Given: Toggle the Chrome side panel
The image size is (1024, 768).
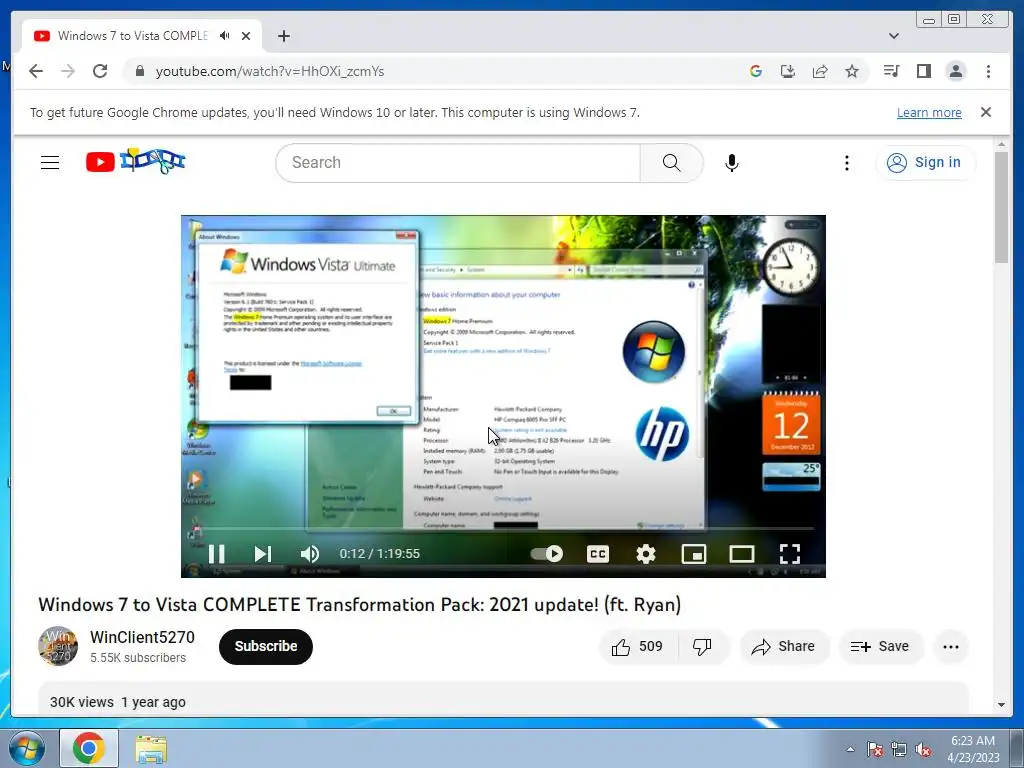Looking at the screenshot, I should (x=923, y=71).
